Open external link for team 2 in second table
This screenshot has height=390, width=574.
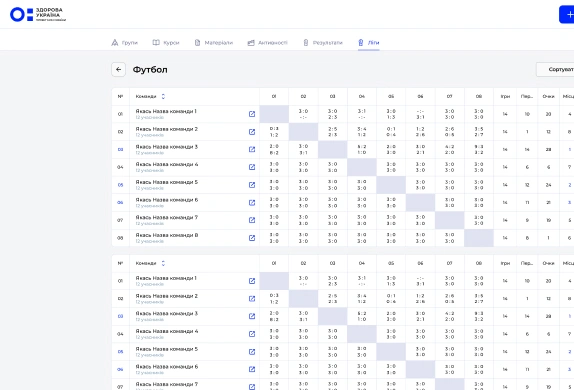[252, 298]
